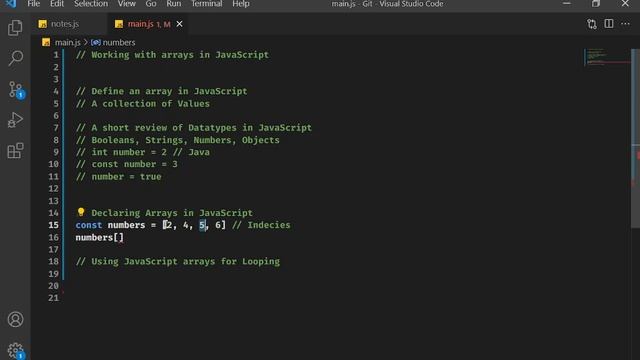Click the 'number = true' comment

click(118, 176)
